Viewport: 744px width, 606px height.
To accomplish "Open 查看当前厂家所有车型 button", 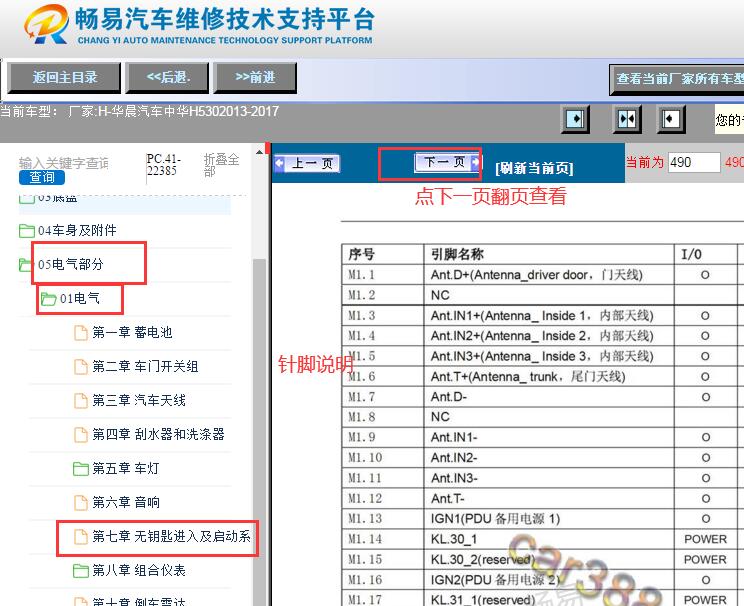I will (677, 79).
